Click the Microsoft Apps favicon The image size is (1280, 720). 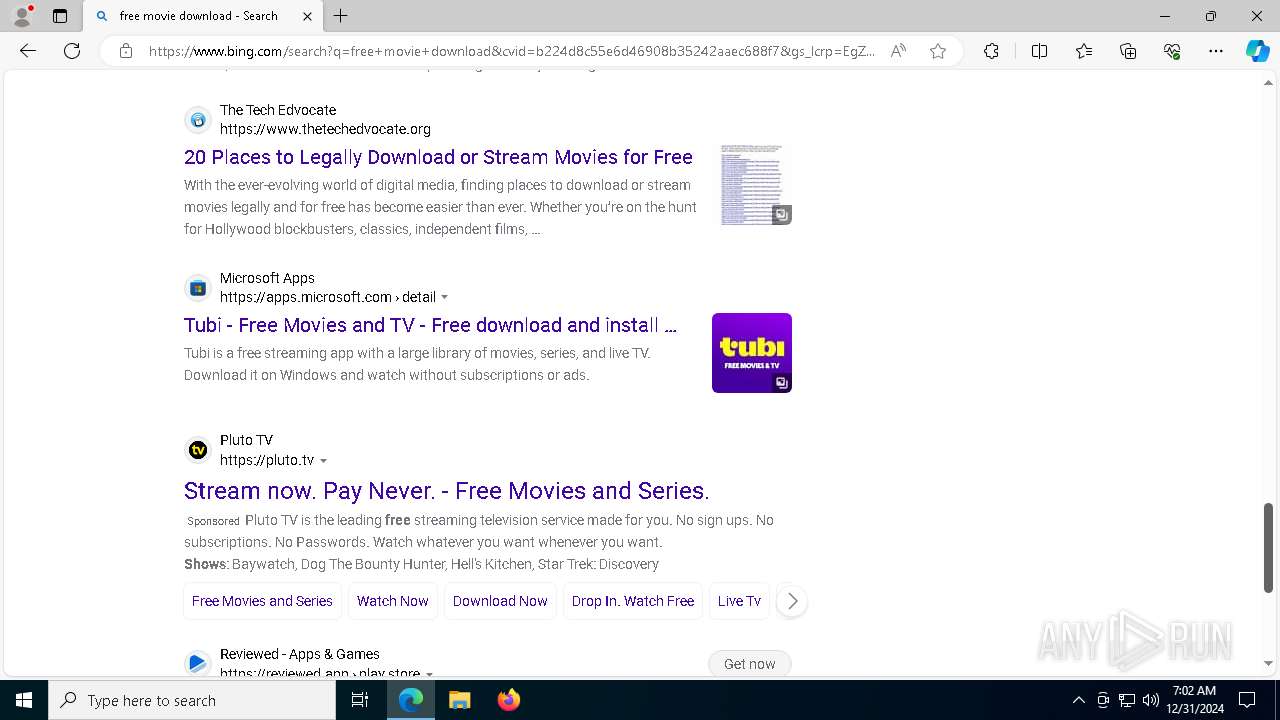[x=198, y=288]
